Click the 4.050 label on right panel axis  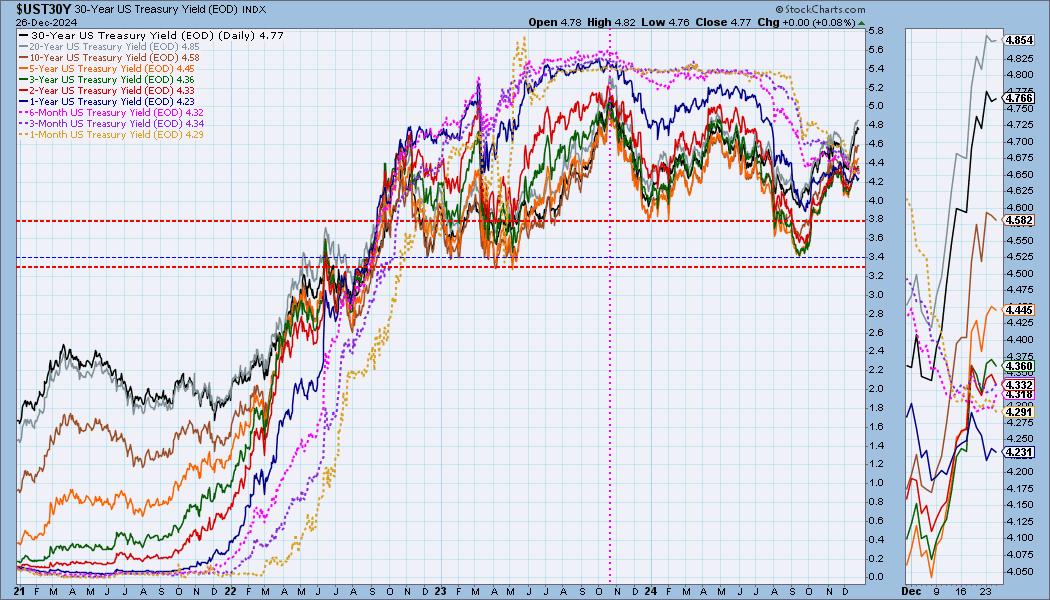[x=1019, y=571]
